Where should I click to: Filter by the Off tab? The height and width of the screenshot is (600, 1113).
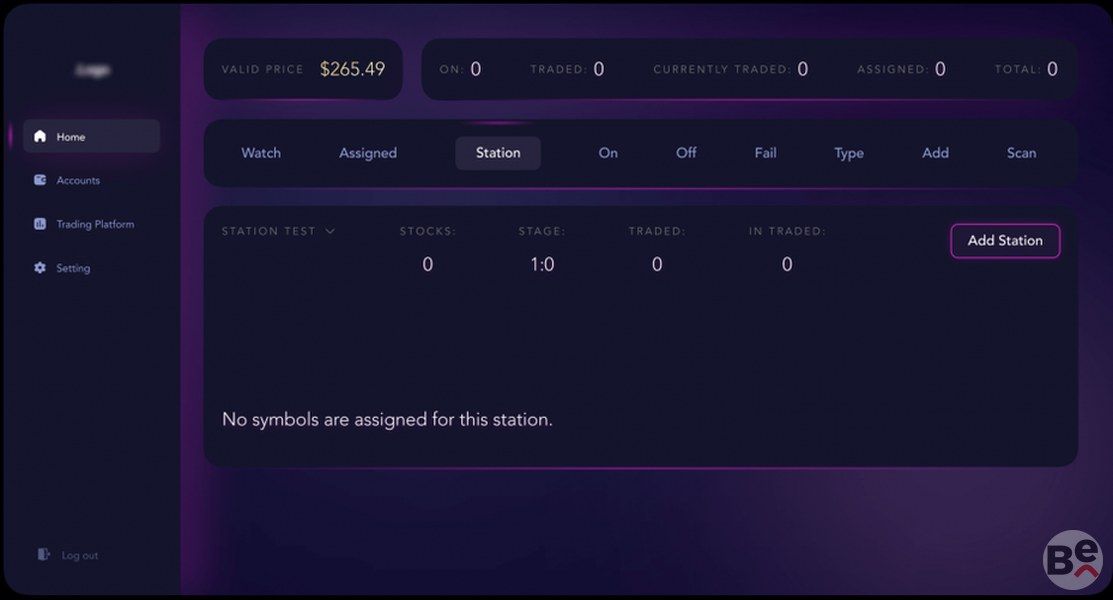point(686,153)
